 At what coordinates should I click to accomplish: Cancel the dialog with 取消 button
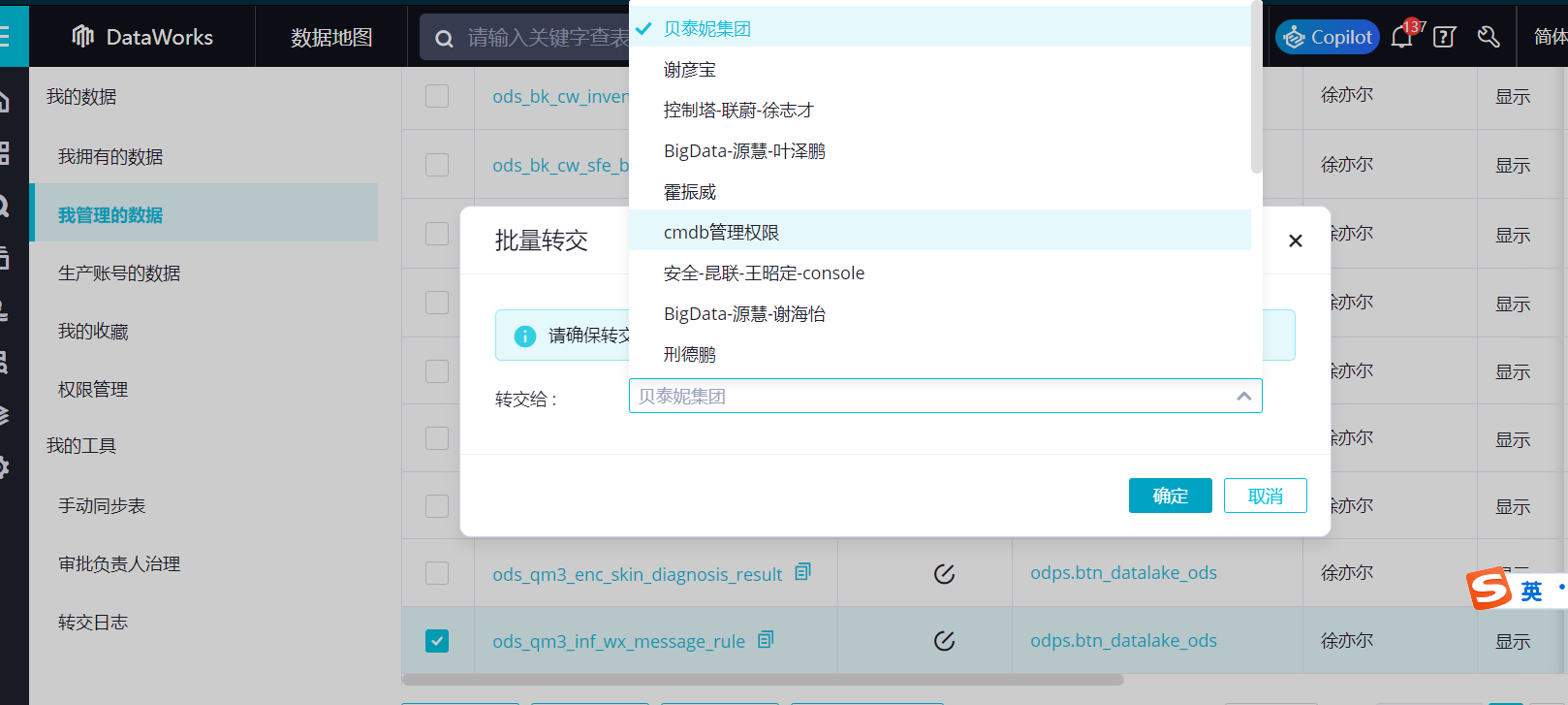[x=1265, y=496]
